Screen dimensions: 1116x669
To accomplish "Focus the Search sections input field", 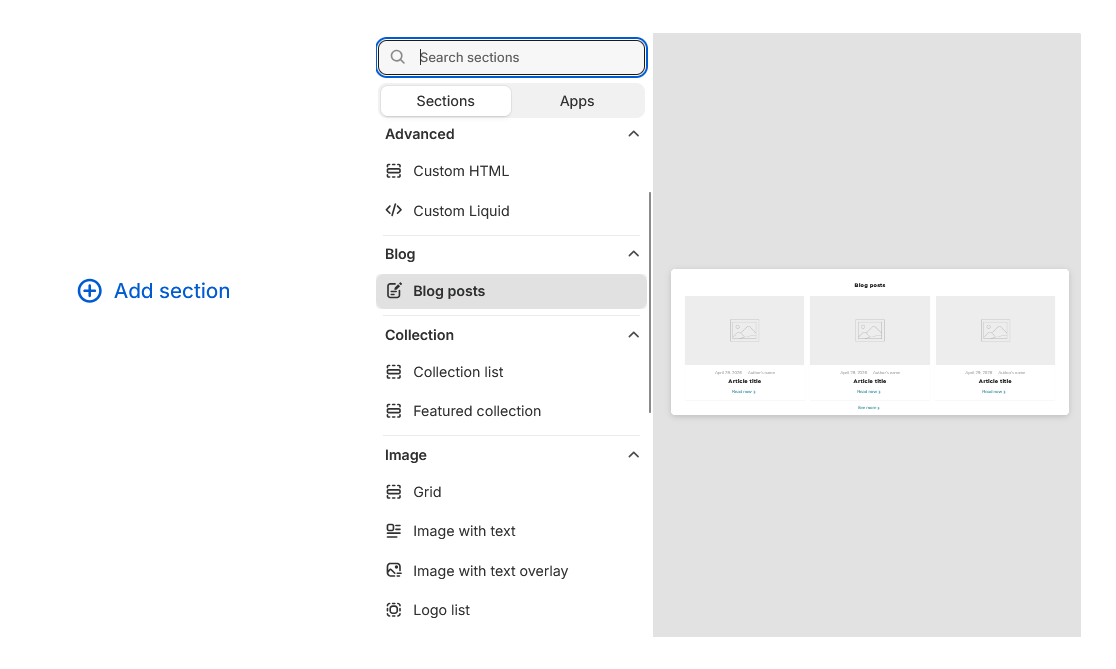I will [512, 57].
